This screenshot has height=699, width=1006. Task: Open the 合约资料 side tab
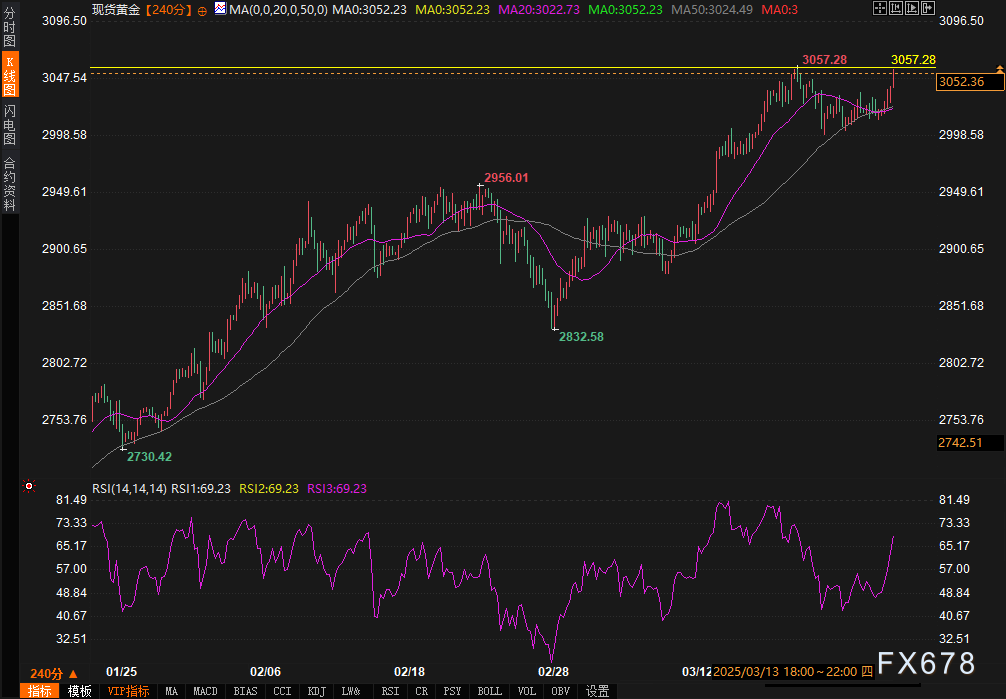tap(9, 184)
